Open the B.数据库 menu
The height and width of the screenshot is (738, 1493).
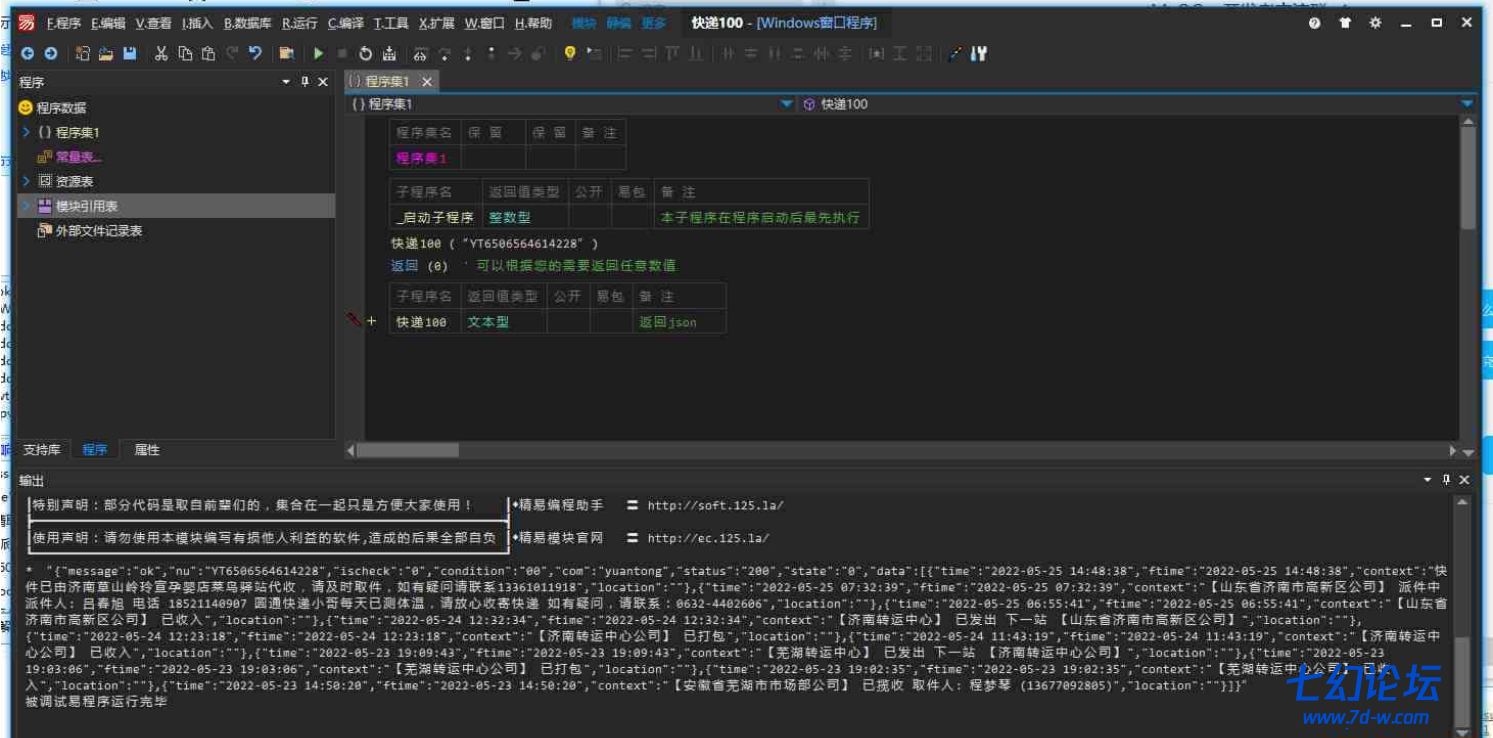tap(247, 23)
